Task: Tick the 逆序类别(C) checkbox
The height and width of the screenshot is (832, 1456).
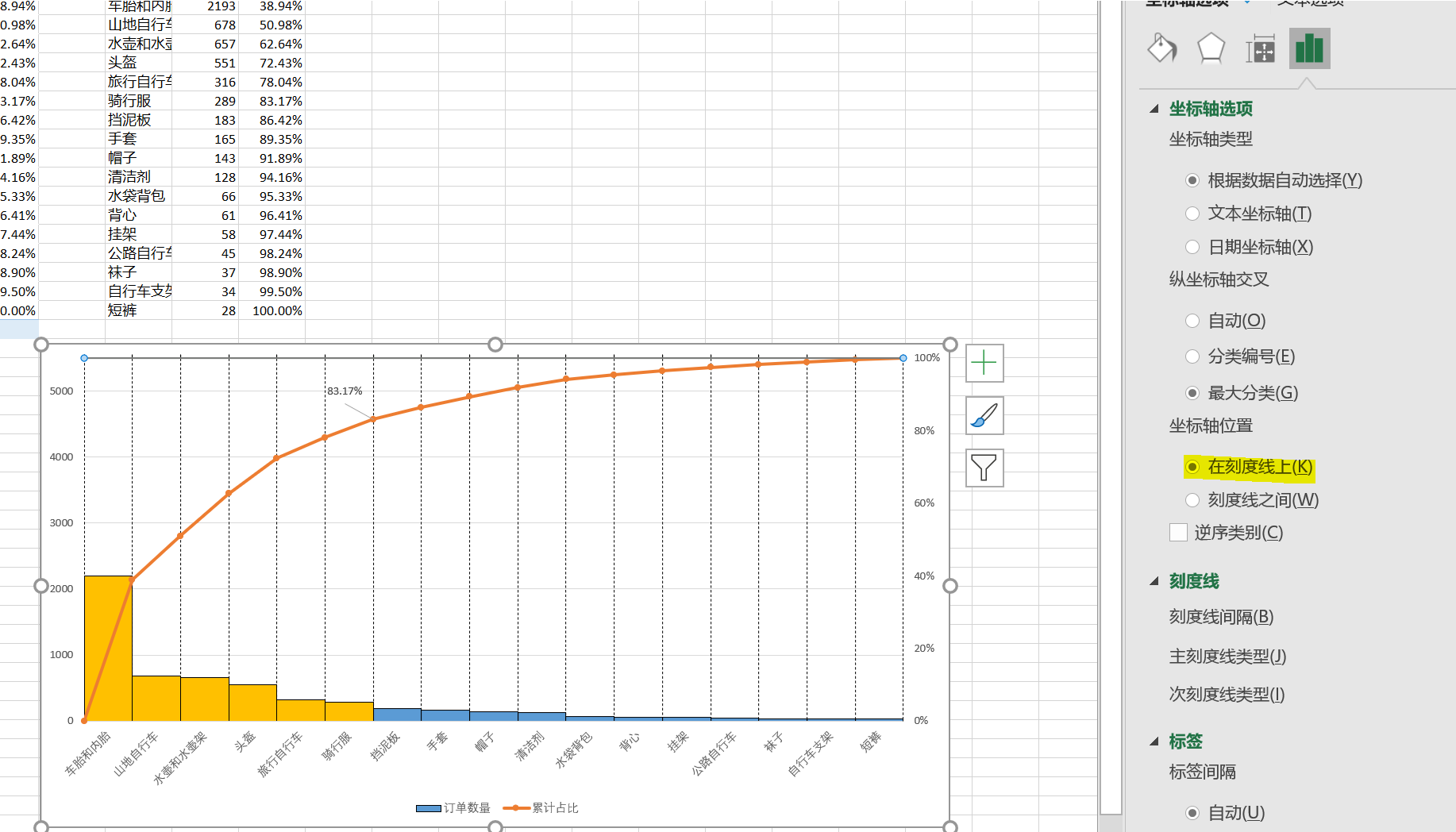Action: [1178, 533]
